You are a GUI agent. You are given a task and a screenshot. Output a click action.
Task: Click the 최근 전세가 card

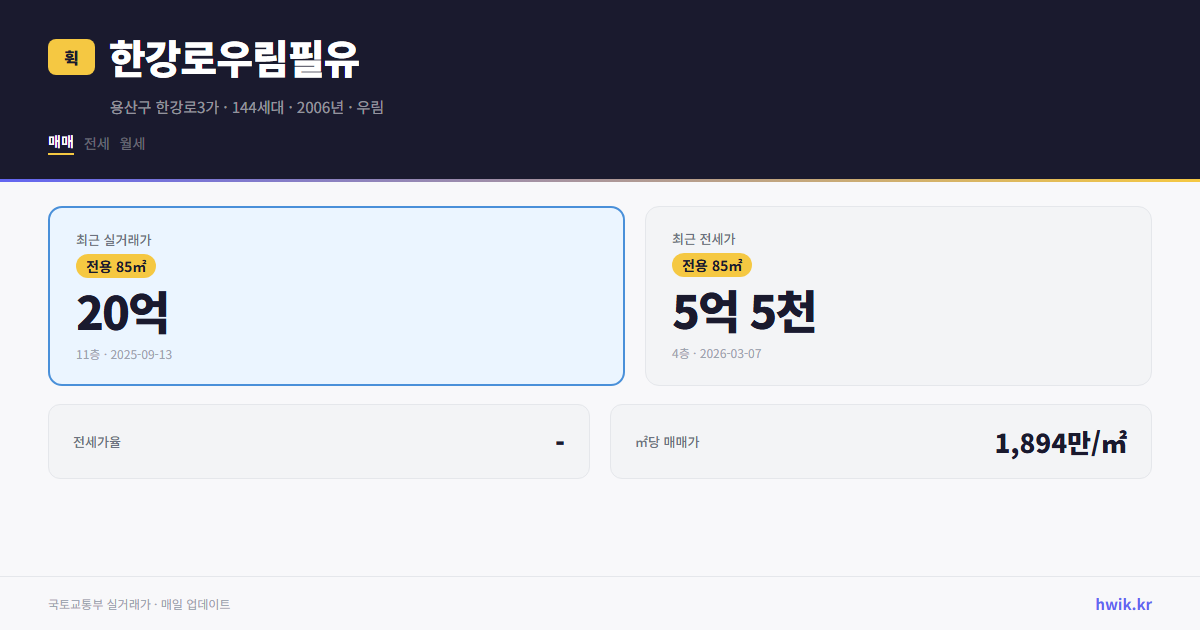coord(898,295)
